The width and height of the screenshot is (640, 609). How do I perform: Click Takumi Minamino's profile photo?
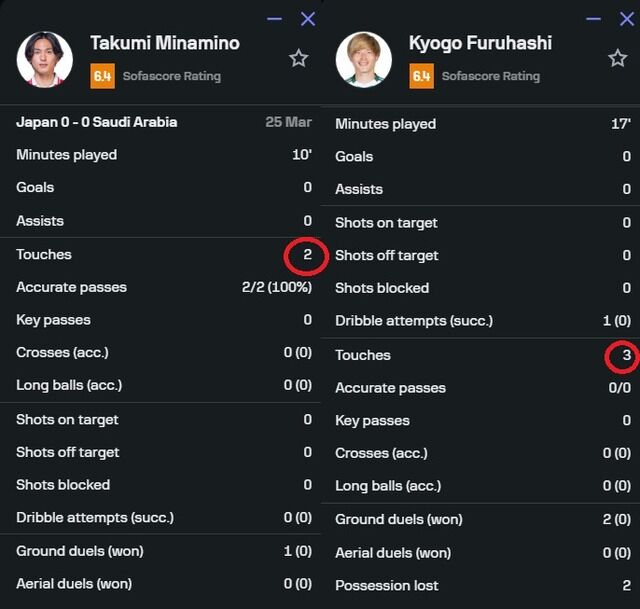[x=45, y=59]
